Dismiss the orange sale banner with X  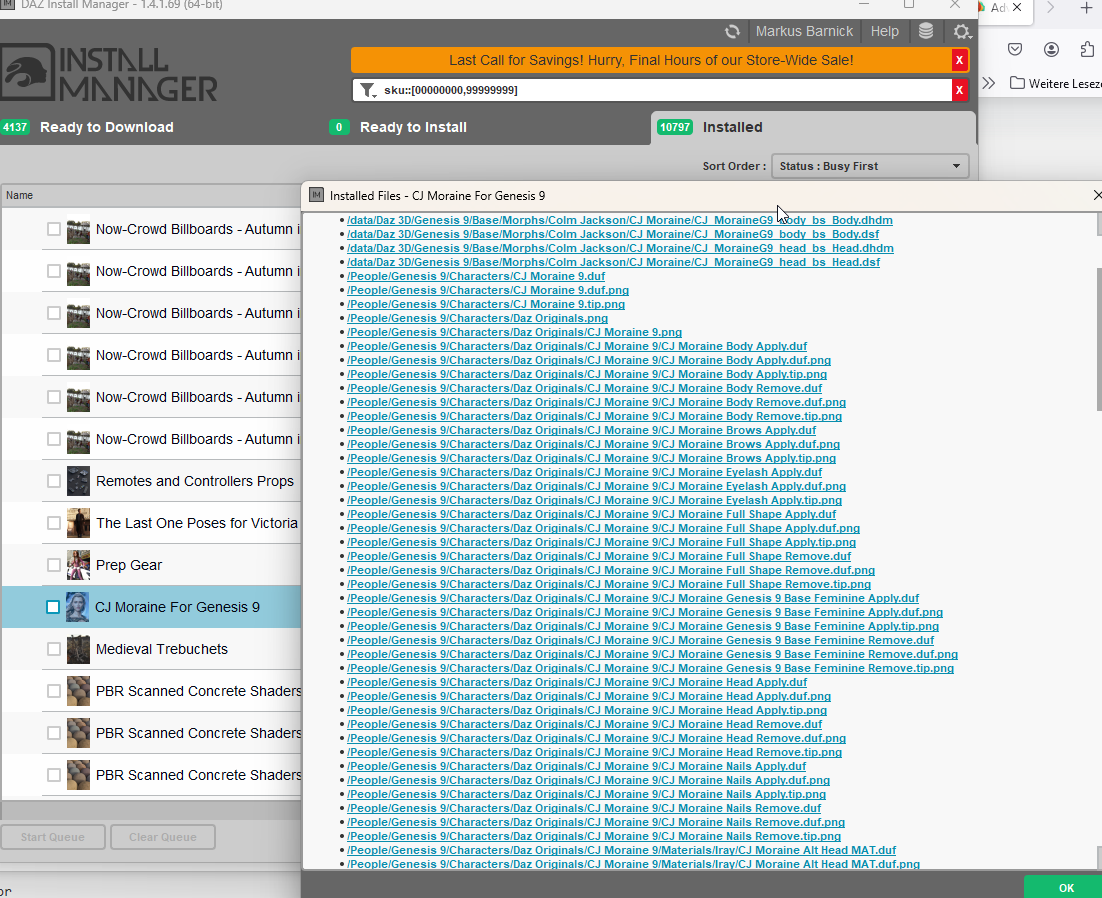pyautogui.click(x=959, y=60)
